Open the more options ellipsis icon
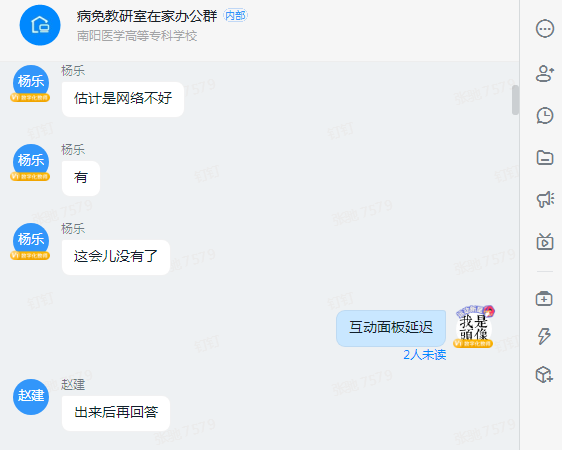The width and height of the screenshot is (562, 450). (544, 28)
